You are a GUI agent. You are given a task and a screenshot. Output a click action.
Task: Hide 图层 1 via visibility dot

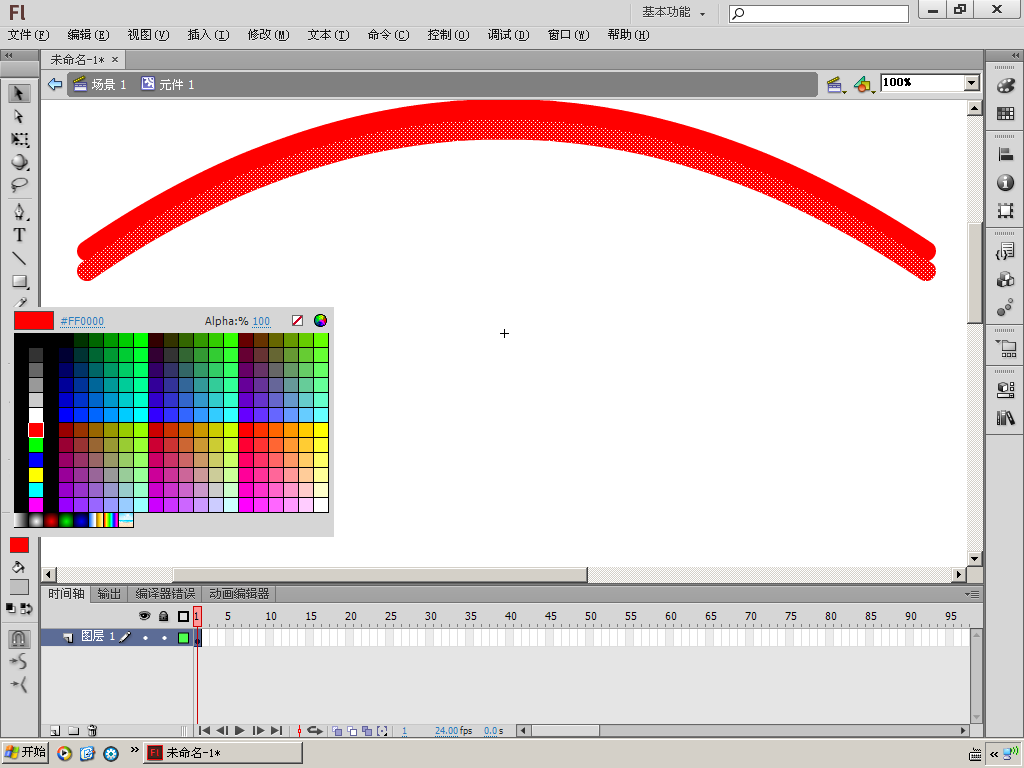click(x=145, y=637)
